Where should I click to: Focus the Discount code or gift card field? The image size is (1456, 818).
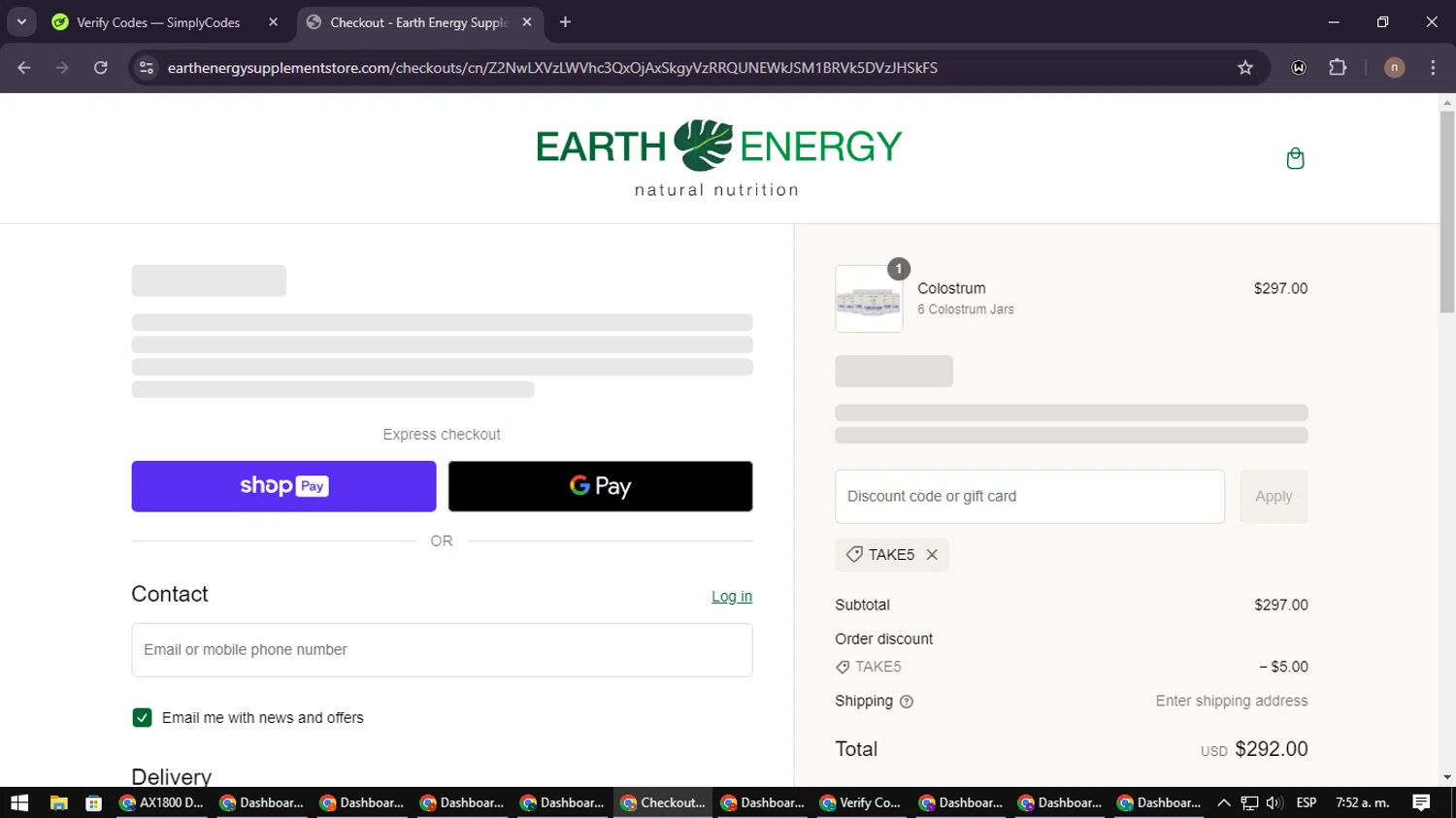point(1030,497)
